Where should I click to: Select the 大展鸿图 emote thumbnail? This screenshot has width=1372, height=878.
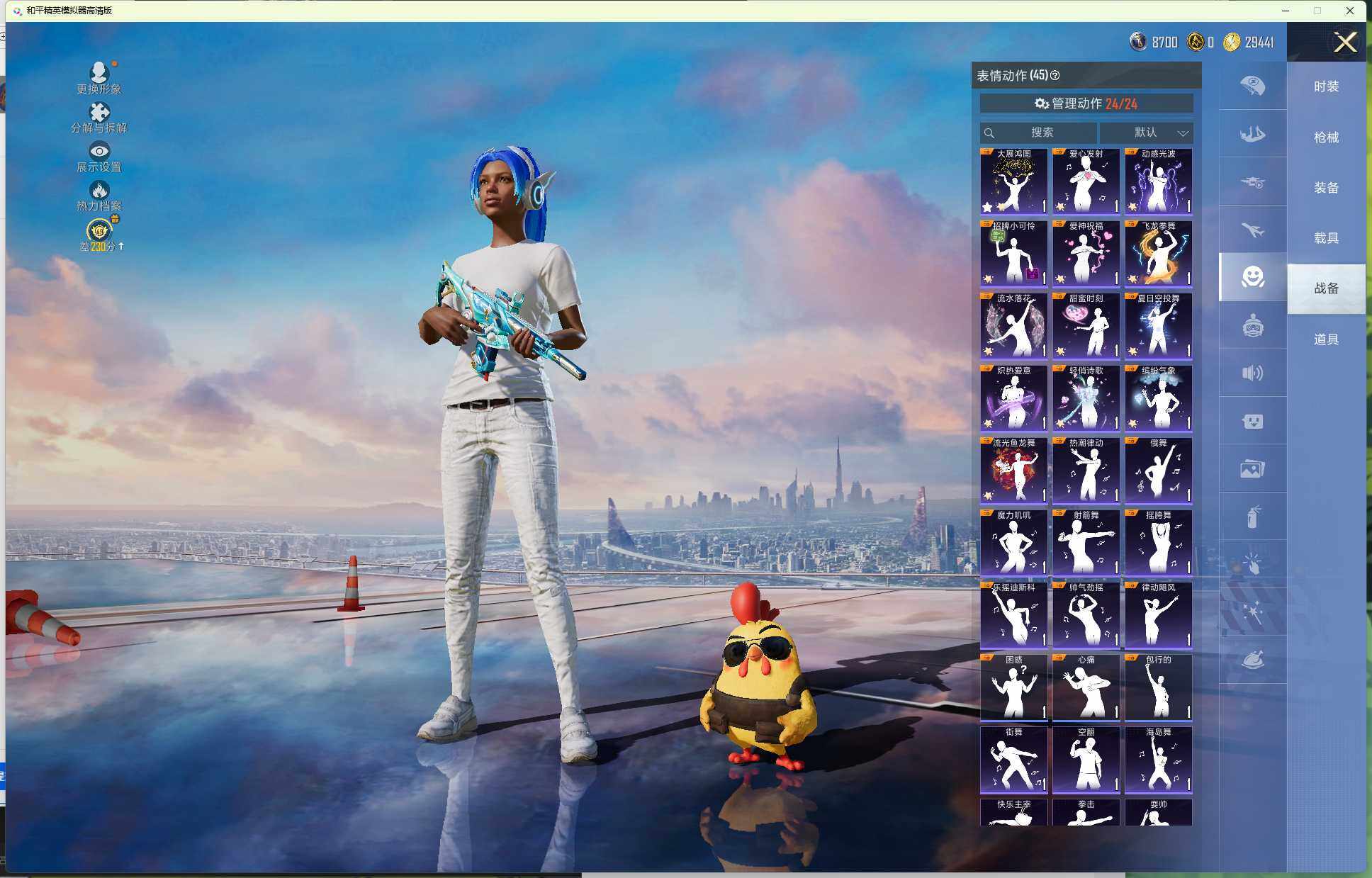pyautogui.click(x=1013, y=181)
